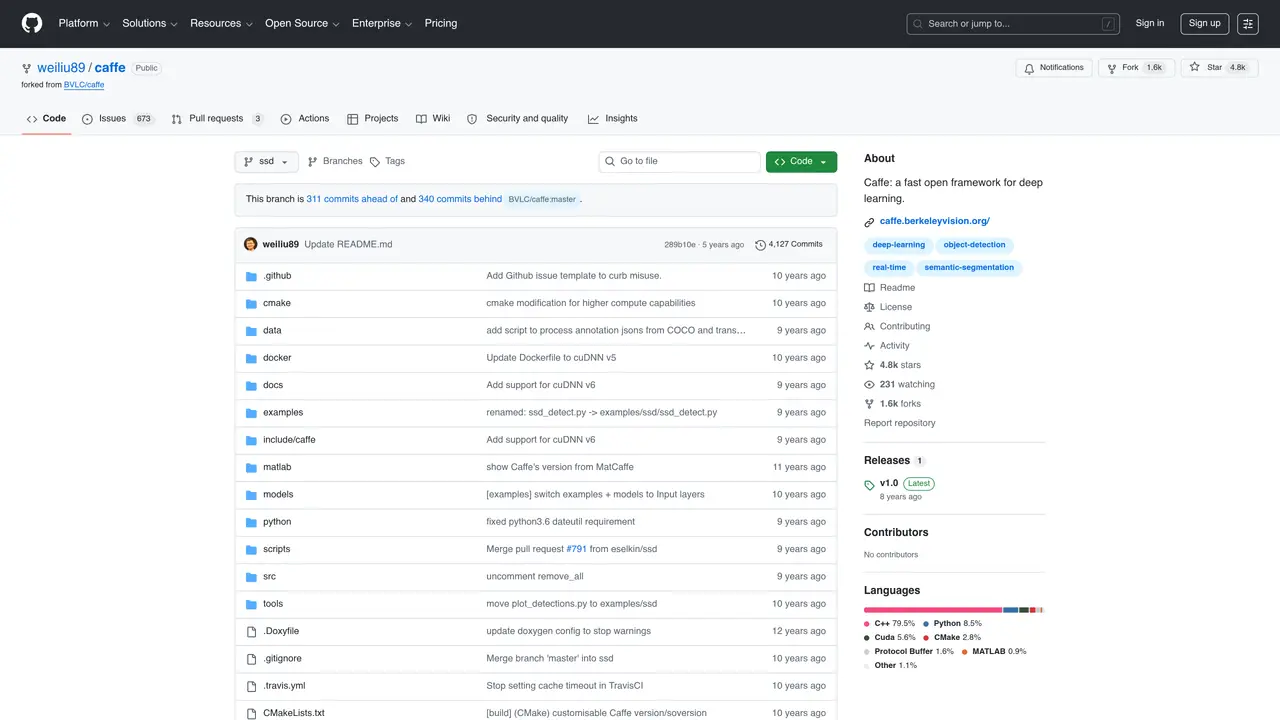This screenshot has width=1280, height=720.
Task: Switch to the Actions tab
Action: [305, 119]
